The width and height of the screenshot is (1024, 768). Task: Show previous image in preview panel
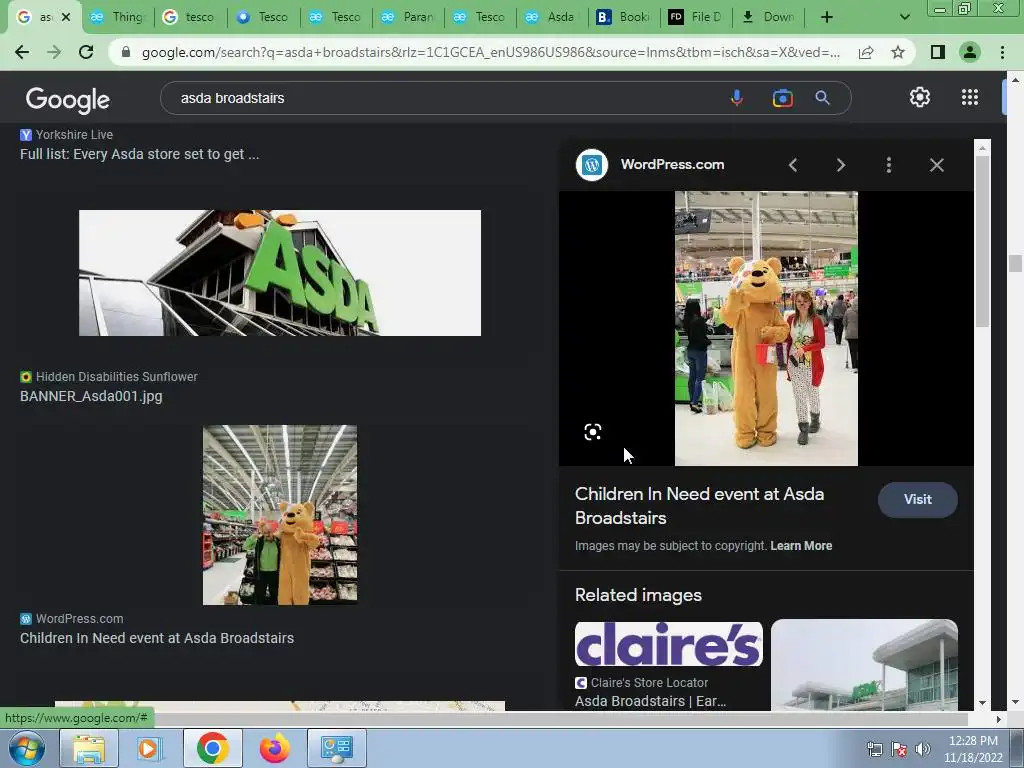793,165
